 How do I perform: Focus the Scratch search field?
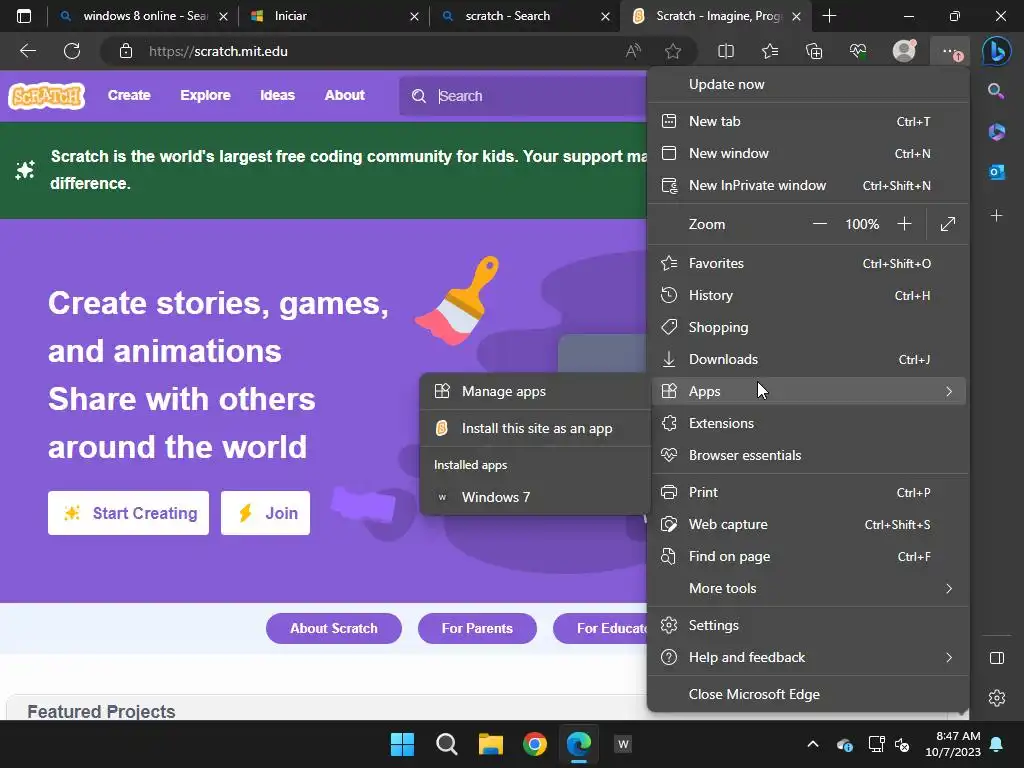pos(523,96)
